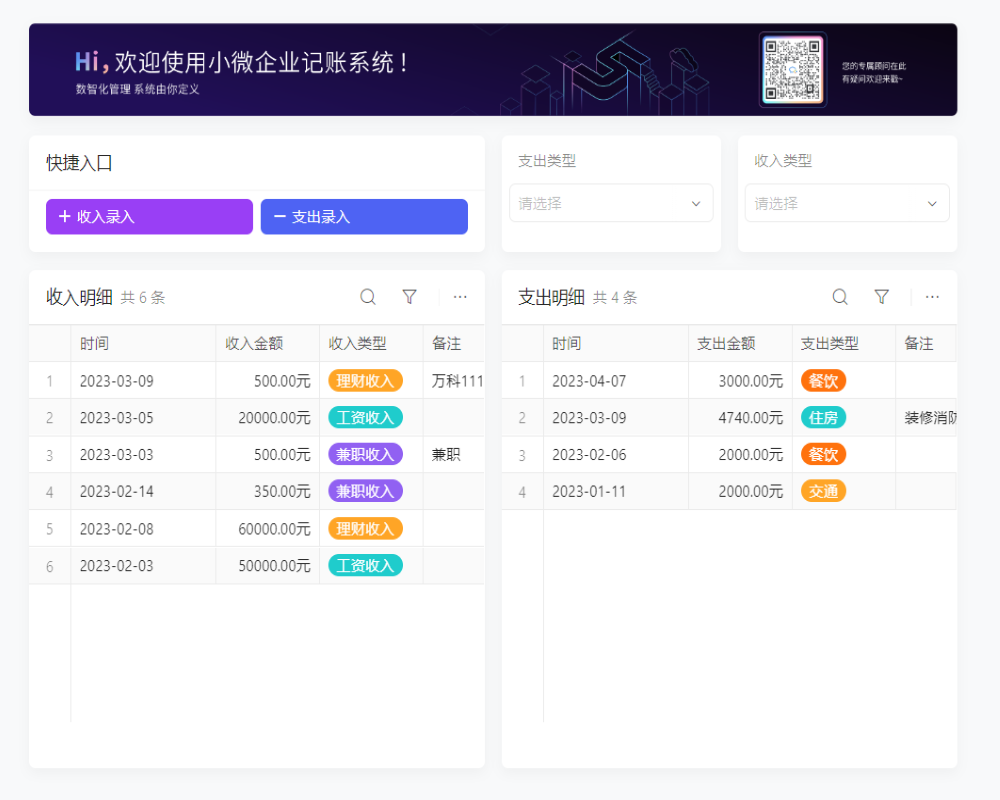The image size is (1000, 800).
Task: Open the search icon in 支出明细 panel
Action: tap(839, 296)
